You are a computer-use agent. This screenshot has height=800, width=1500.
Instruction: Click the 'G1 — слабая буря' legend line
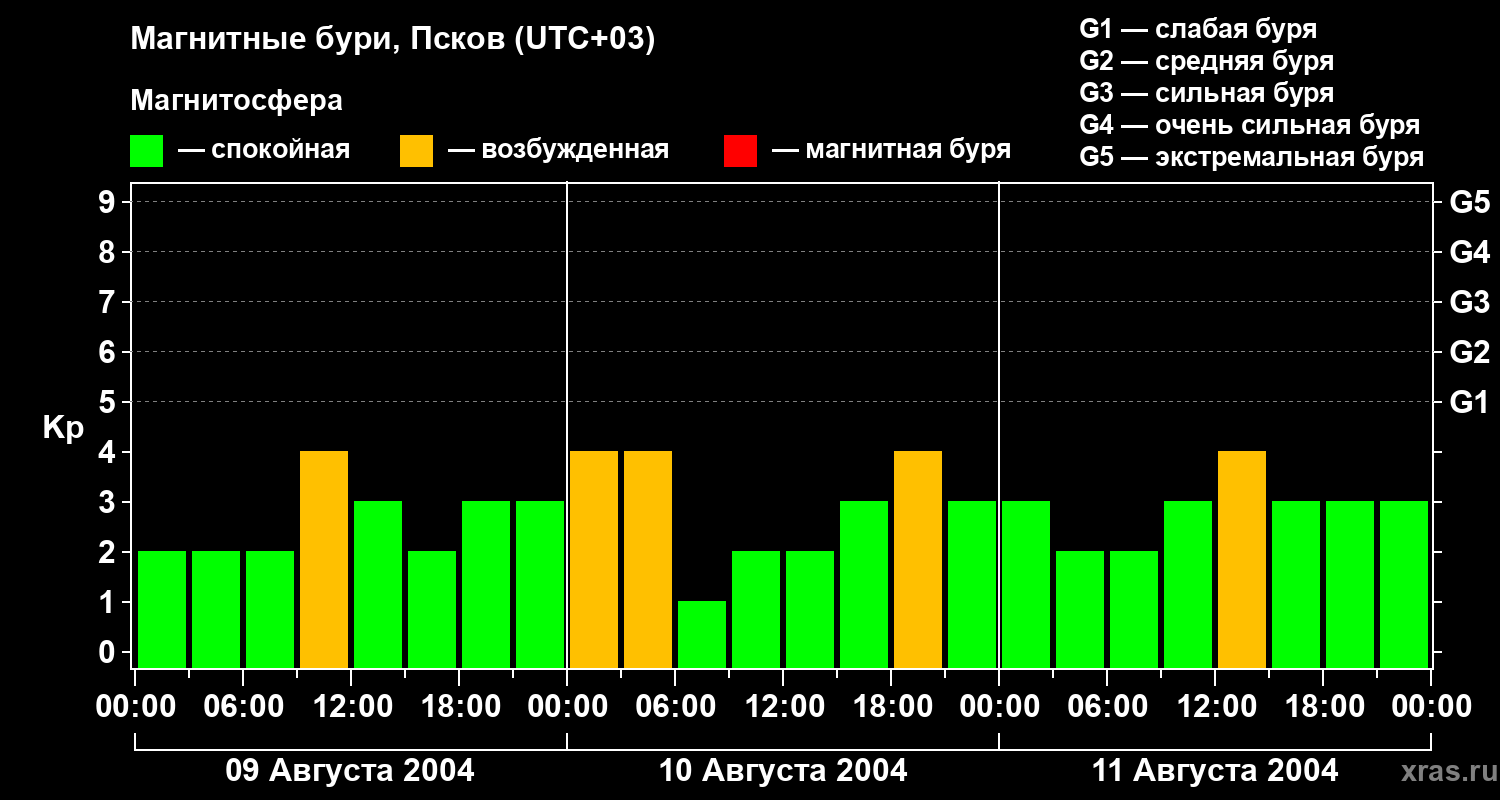[x=1198, y=29]
